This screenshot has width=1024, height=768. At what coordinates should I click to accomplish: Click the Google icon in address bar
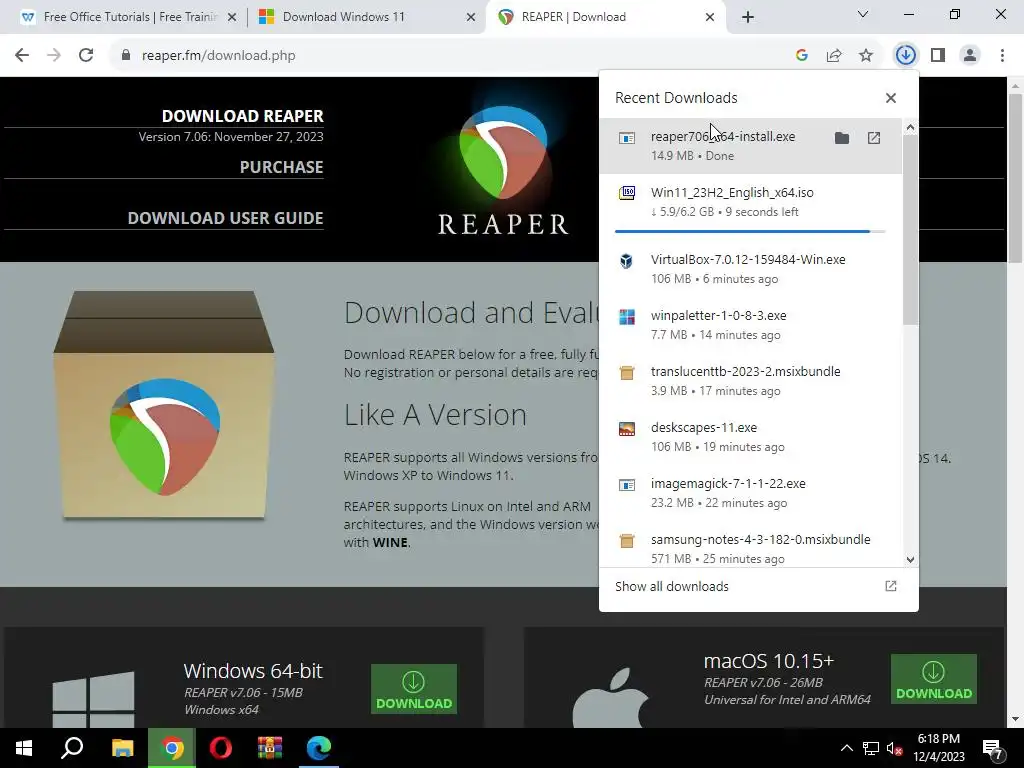click(x=802, y=56)
